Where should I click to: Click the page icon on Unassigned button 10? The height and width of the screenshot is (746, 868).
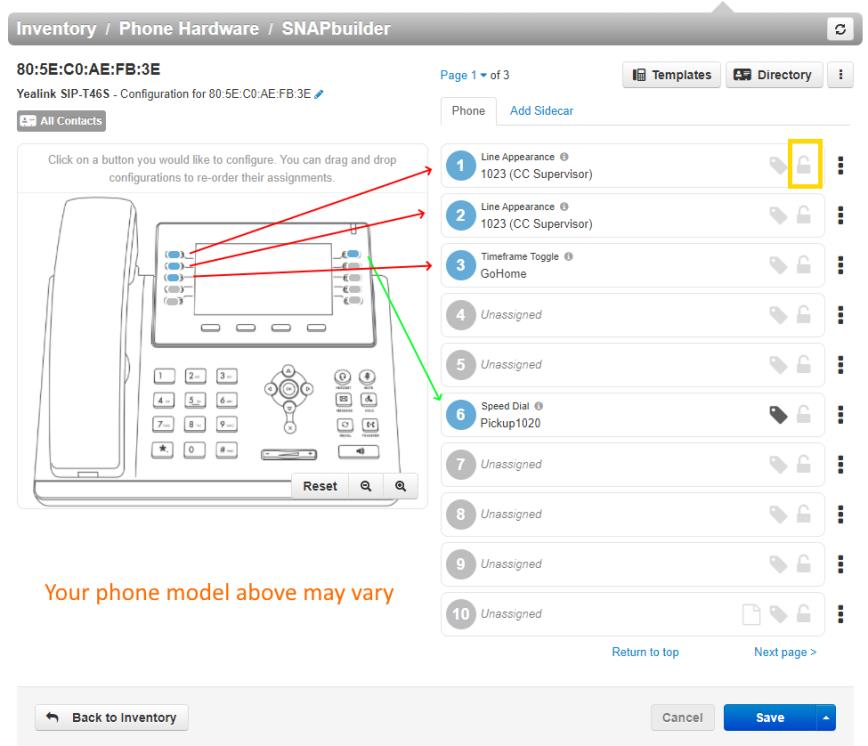[x=751, y=614]
